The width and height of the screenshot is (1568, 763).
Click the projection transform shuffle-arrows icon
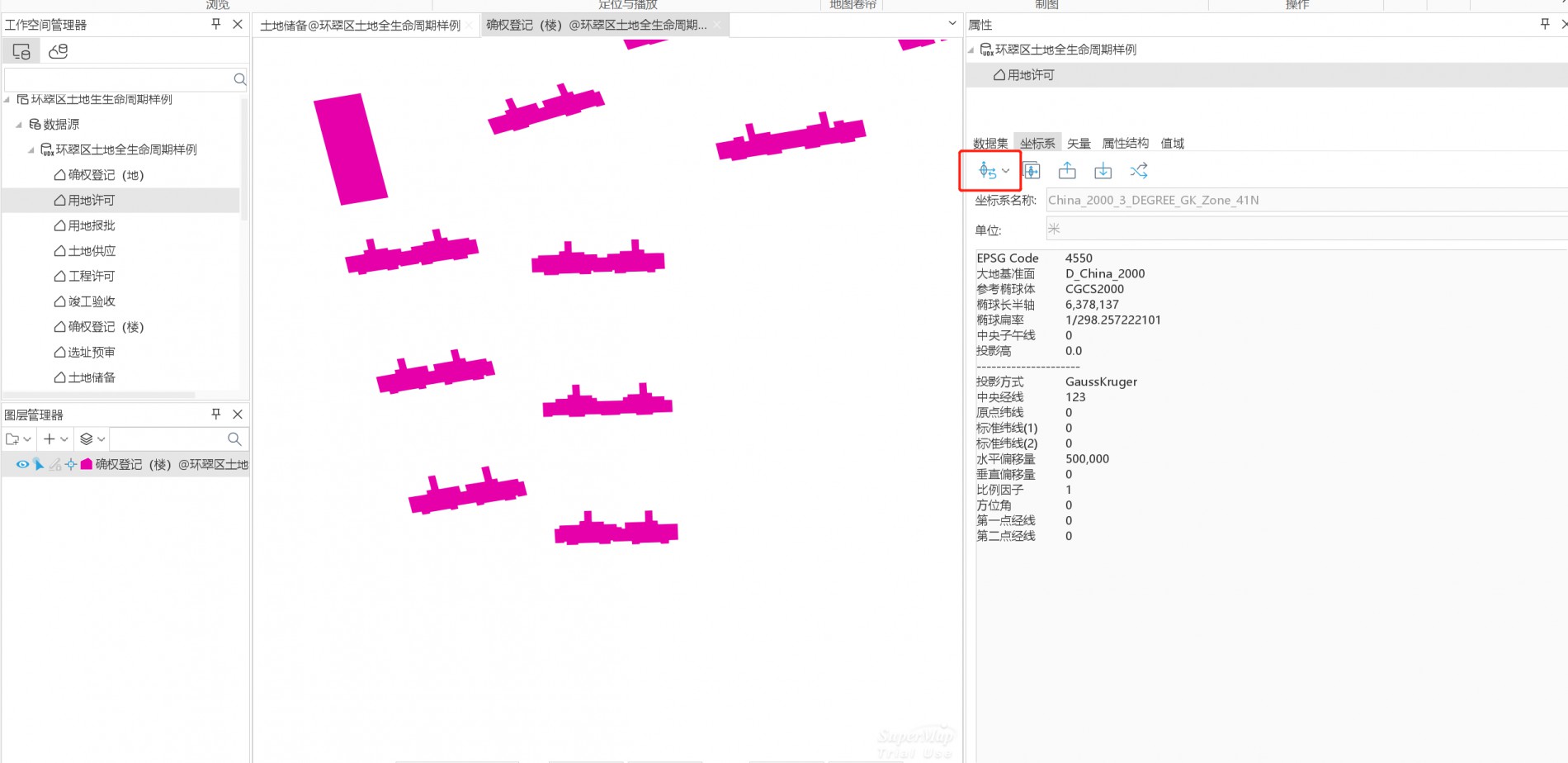1139,171
